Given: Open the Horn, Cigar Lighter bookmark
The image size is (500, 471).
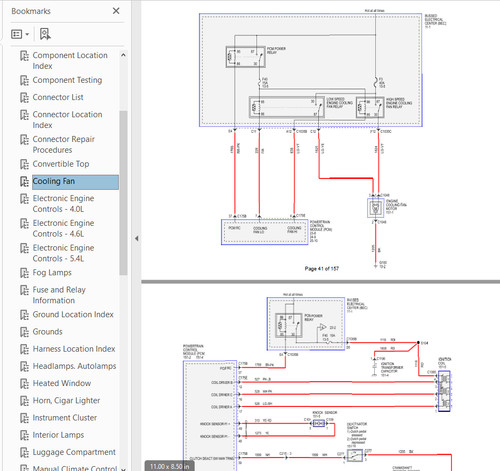Looking at the screenshot, I should tap(66, 401).
